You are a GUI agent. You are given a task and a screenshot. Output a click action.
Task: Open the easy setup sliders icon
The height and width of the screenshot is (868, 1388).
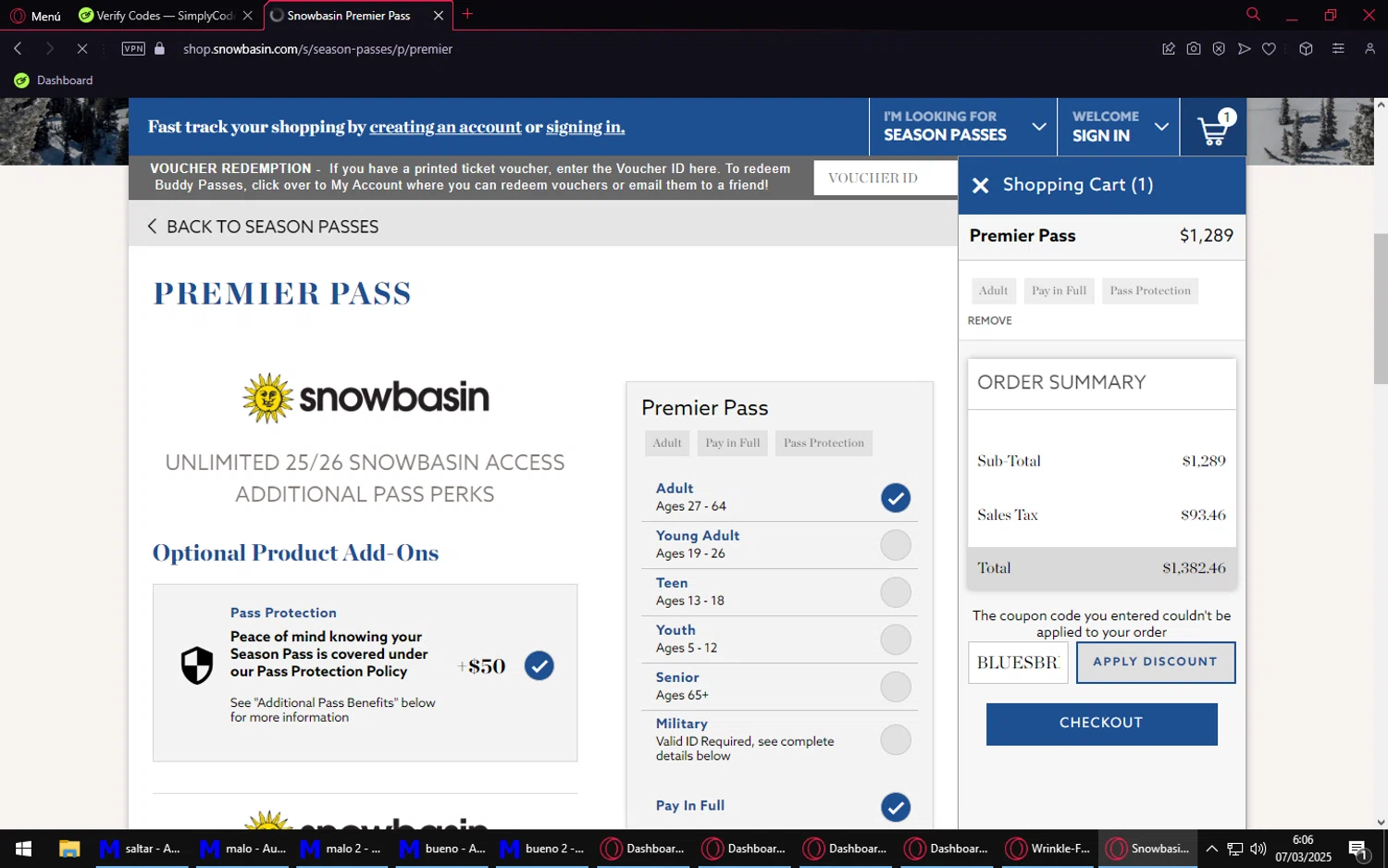click(x=1338, y=49)
